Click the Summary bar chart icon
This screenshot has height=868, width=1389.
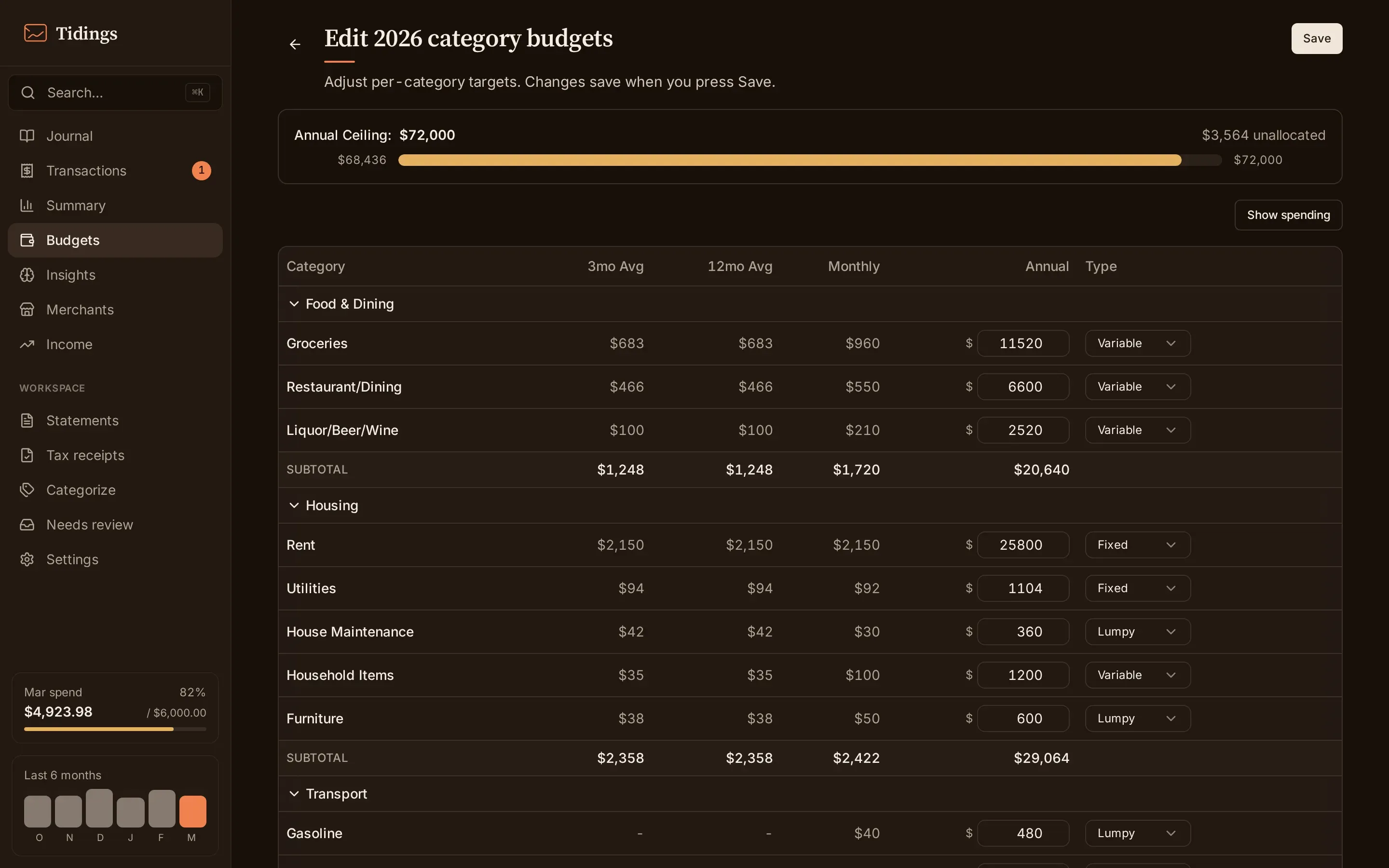[27, 205]
